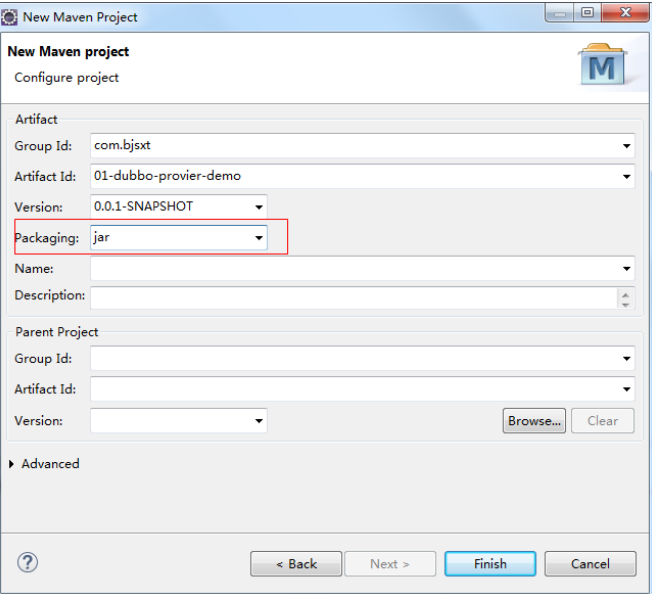This screenshot has height=594, width=652.
Task: Click the Parent Project Version field
Action: (179, 421)
